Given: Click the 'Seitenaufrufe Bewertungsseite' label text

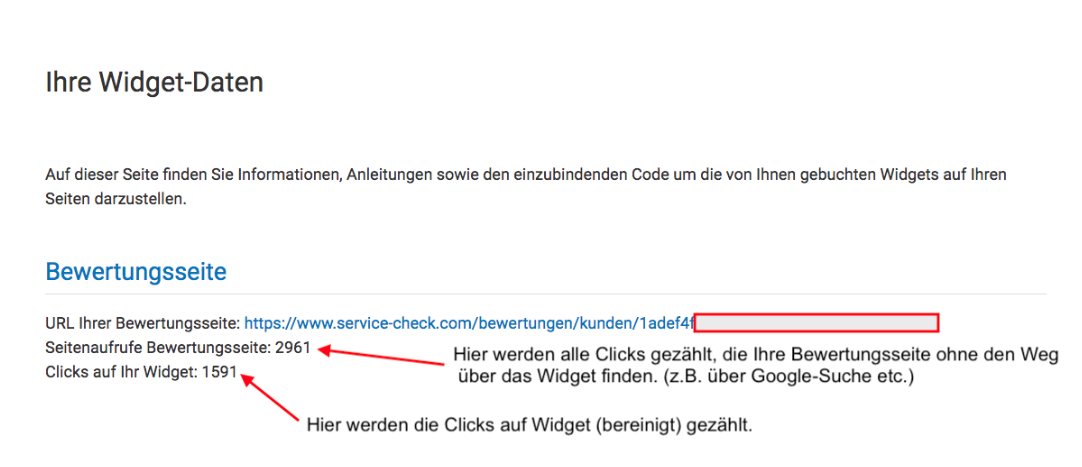Looking at the screenshot, I should coord(157,348).
